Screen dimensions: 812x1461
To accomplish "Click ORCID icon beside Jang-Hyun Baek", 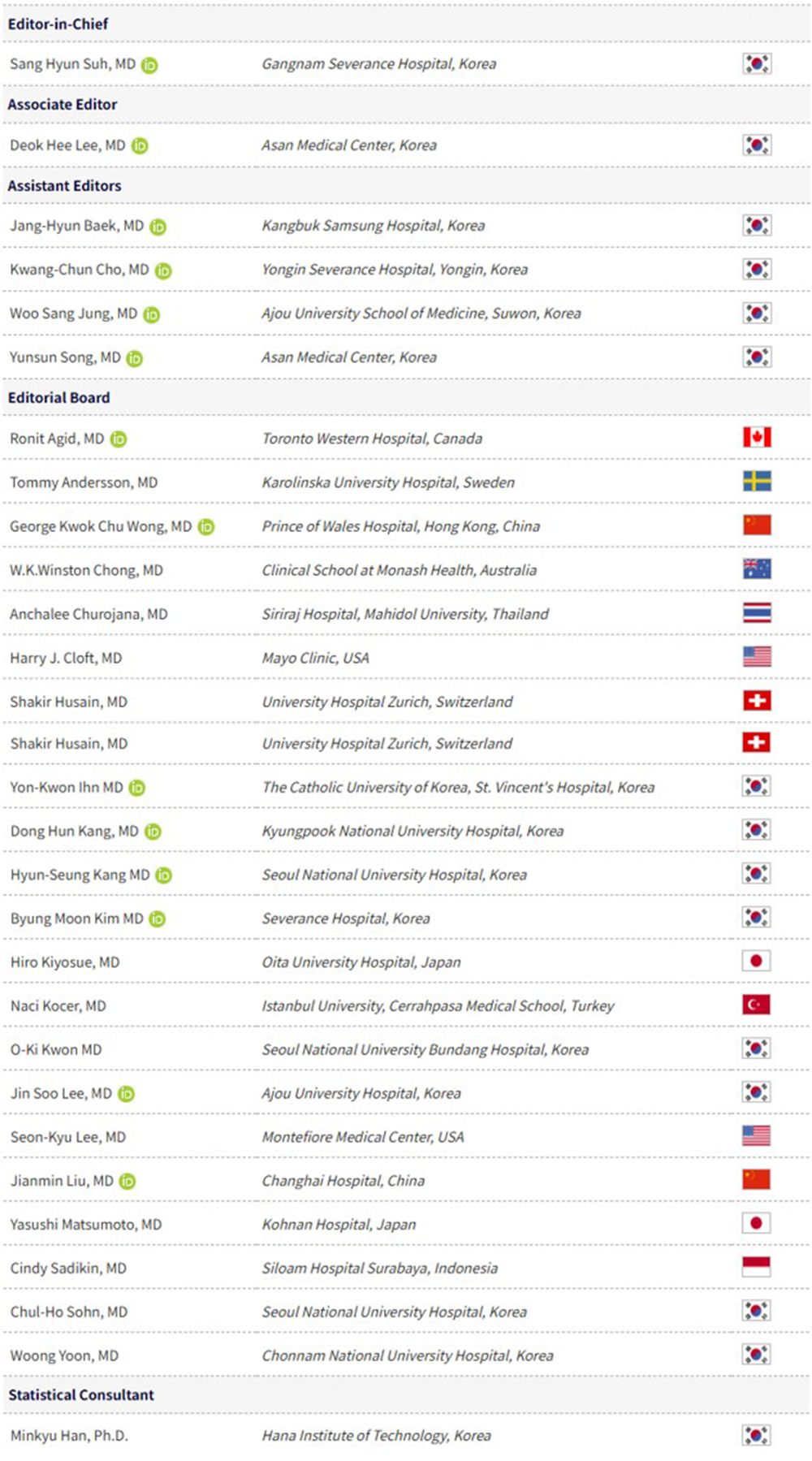I will (158, 227).
